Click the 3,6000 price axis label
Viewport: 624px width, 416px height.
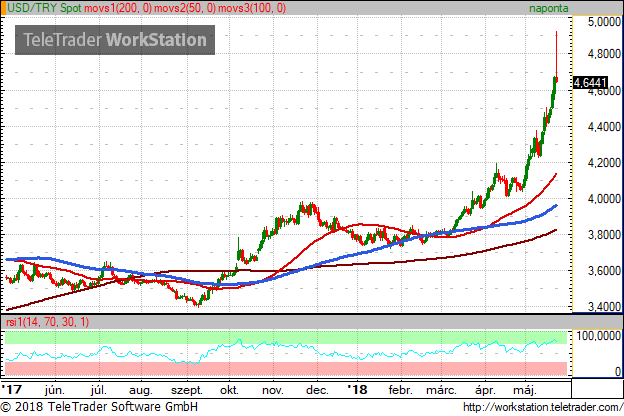604,271
